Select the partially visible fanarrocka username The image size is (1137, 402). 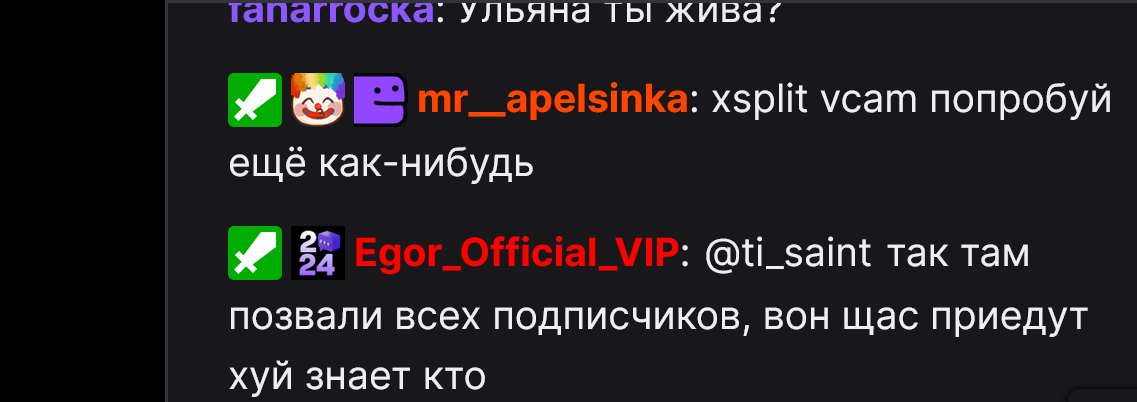click(x=331, y=13)
